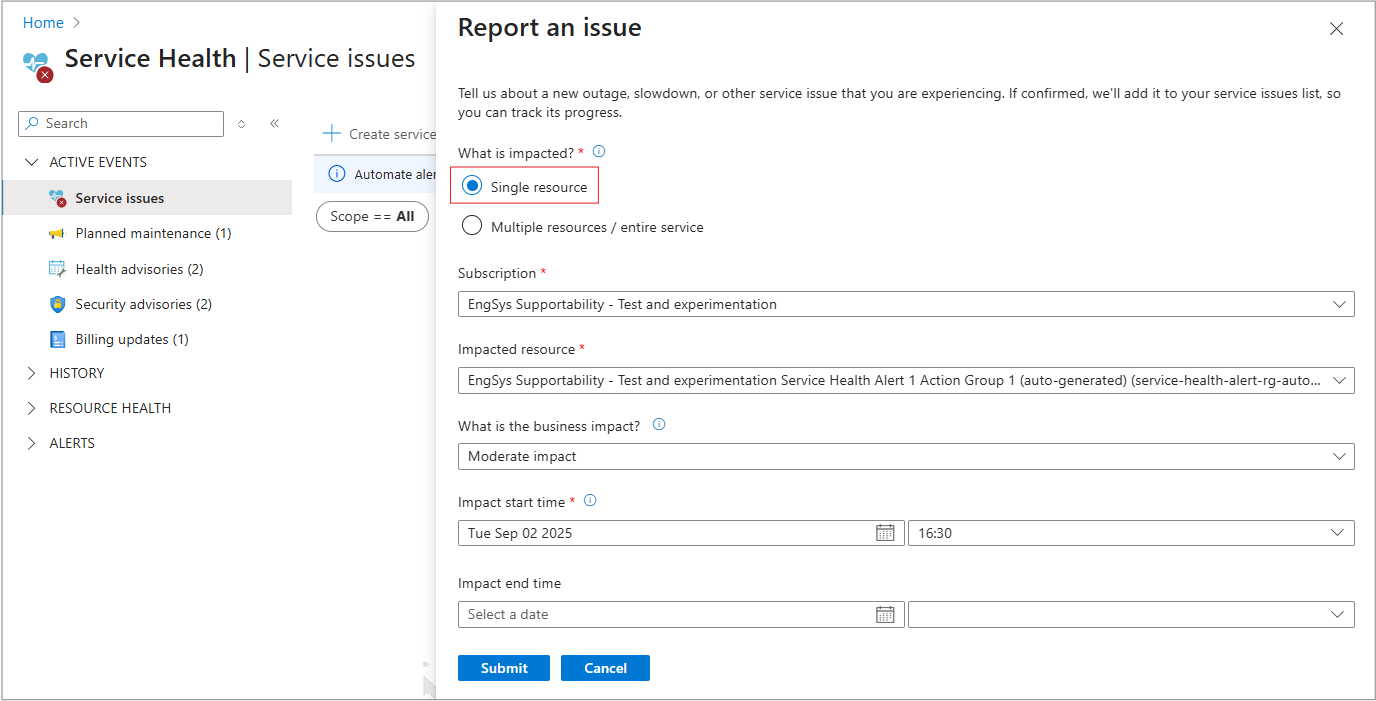
Task: Click info icon next to Impact start time
Action: tap(590, 501)
